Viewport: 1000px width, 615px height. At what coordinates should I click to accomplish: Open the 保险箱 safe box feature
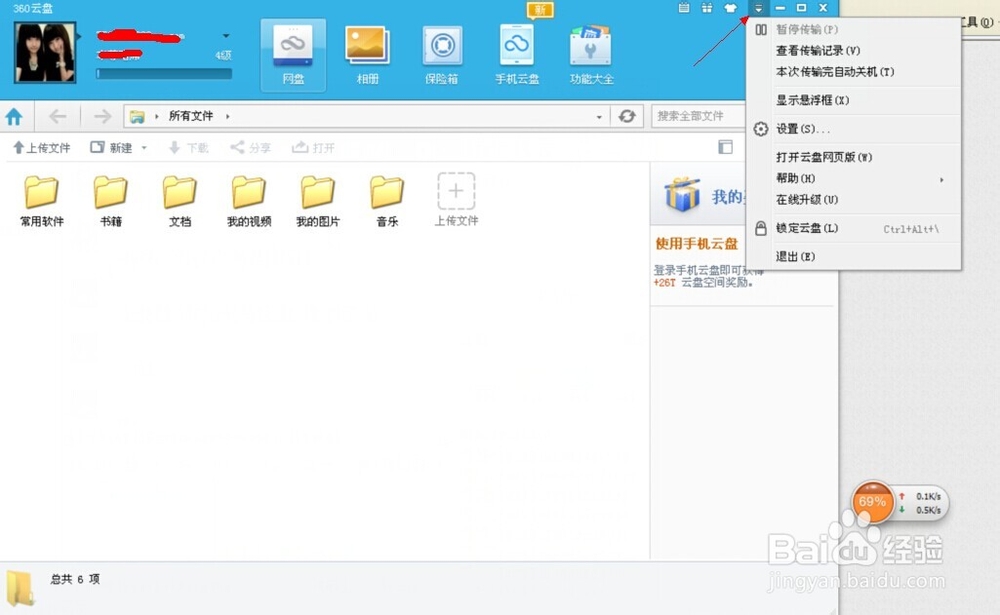click(441, 50)
